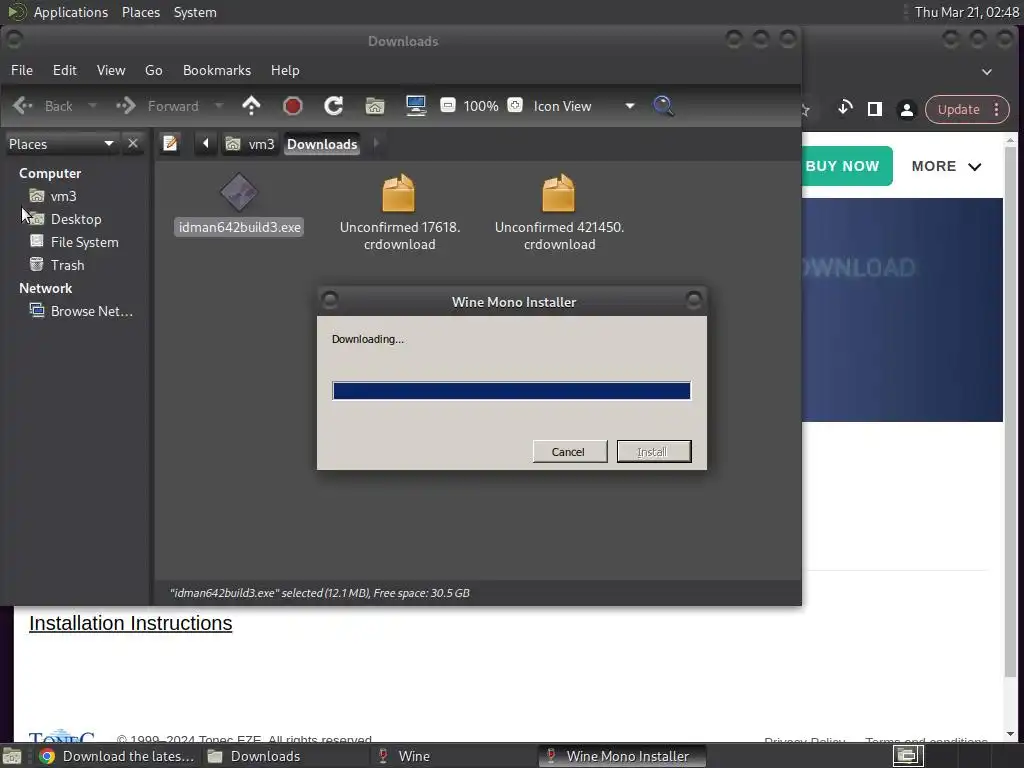Screen dimensions: 1024x768
Task: Open the Bookmarks menu
Action: click(217, 70)
